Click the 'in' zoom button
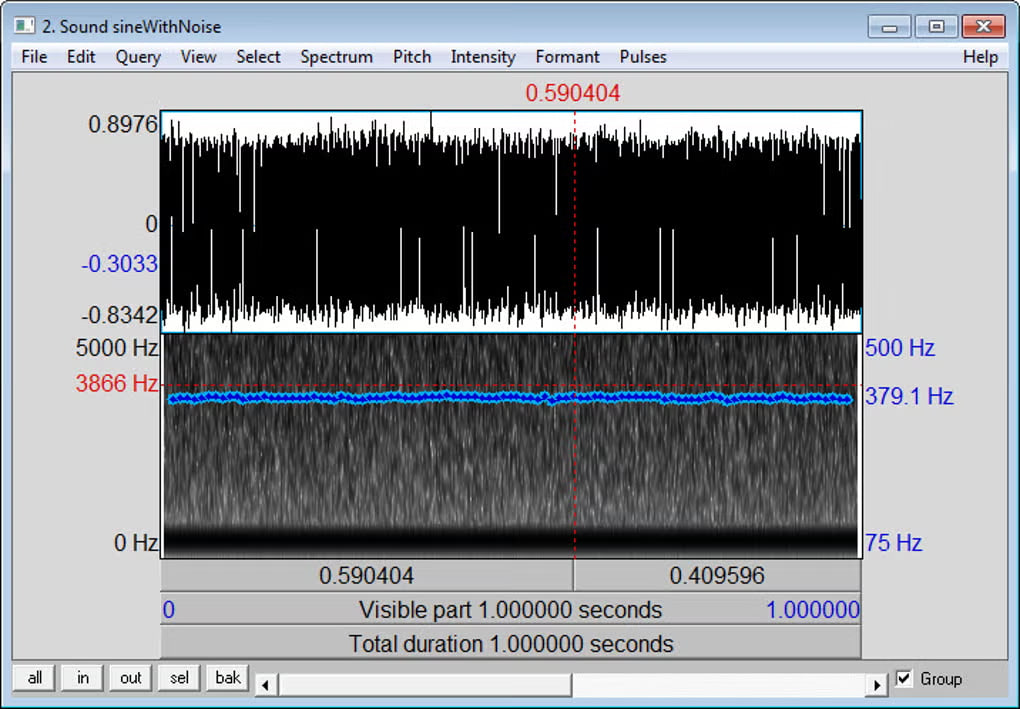The image size is (1020, 709). click(83, 678)
